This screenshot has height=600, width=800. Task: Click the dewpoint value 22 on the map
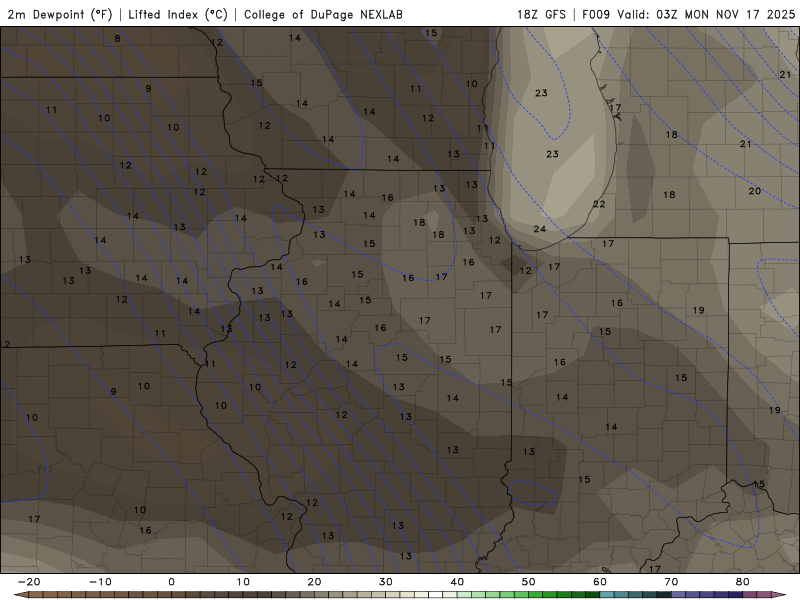(599, 204)
